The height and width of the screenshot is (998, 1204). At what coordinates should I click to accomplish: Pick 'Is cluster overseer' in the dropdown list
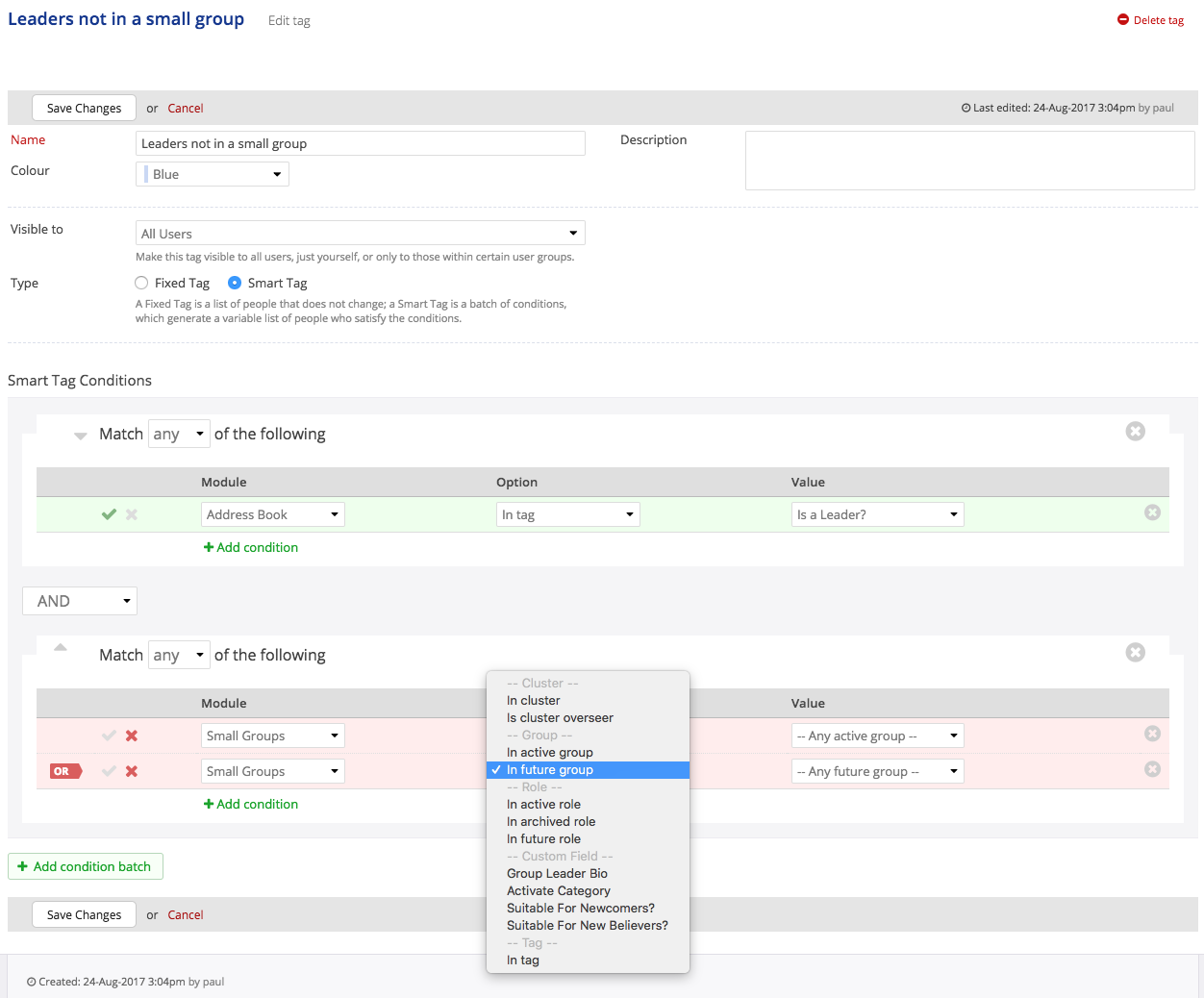[560, 718]
